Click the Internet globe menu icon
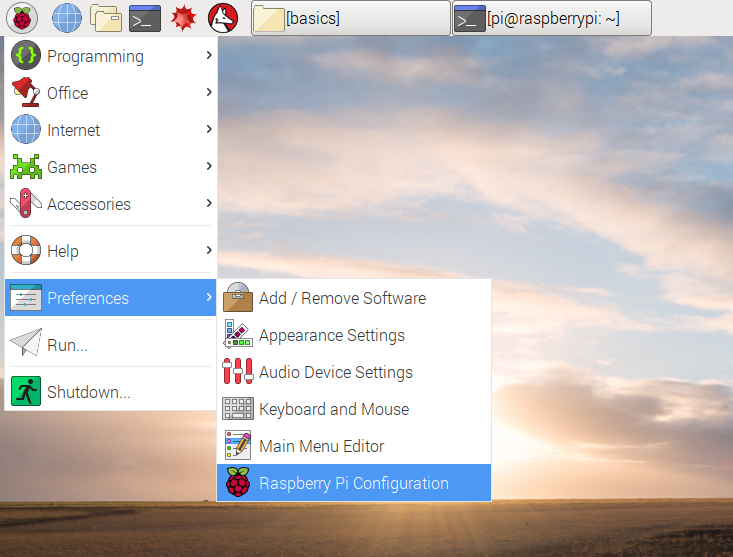Viewport: 733px width, 557px height. (26, 129)
